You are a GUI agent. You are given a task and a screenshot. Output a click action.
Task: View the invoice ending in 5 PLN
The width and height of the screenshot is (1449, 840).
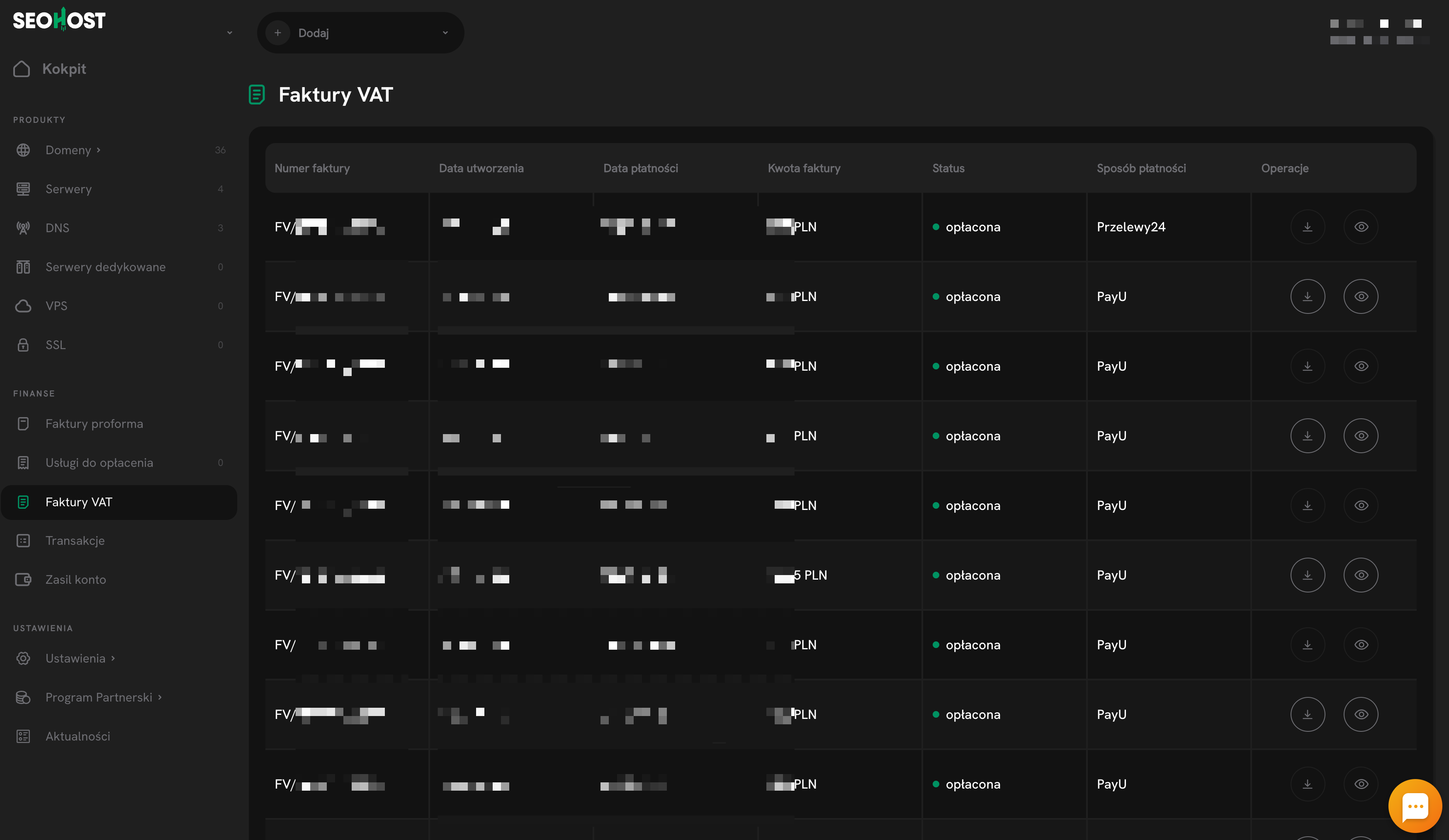coord(1360,575)
